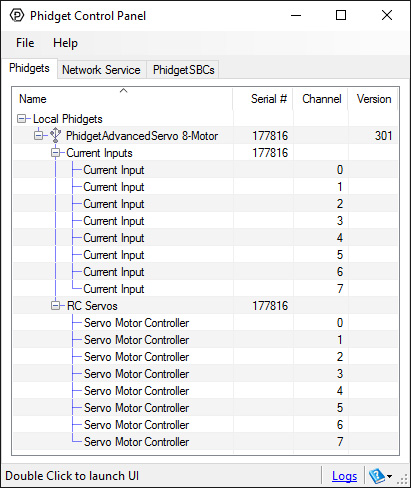Select Current Input channel 4
411x488 pixels.
point(206,238)
